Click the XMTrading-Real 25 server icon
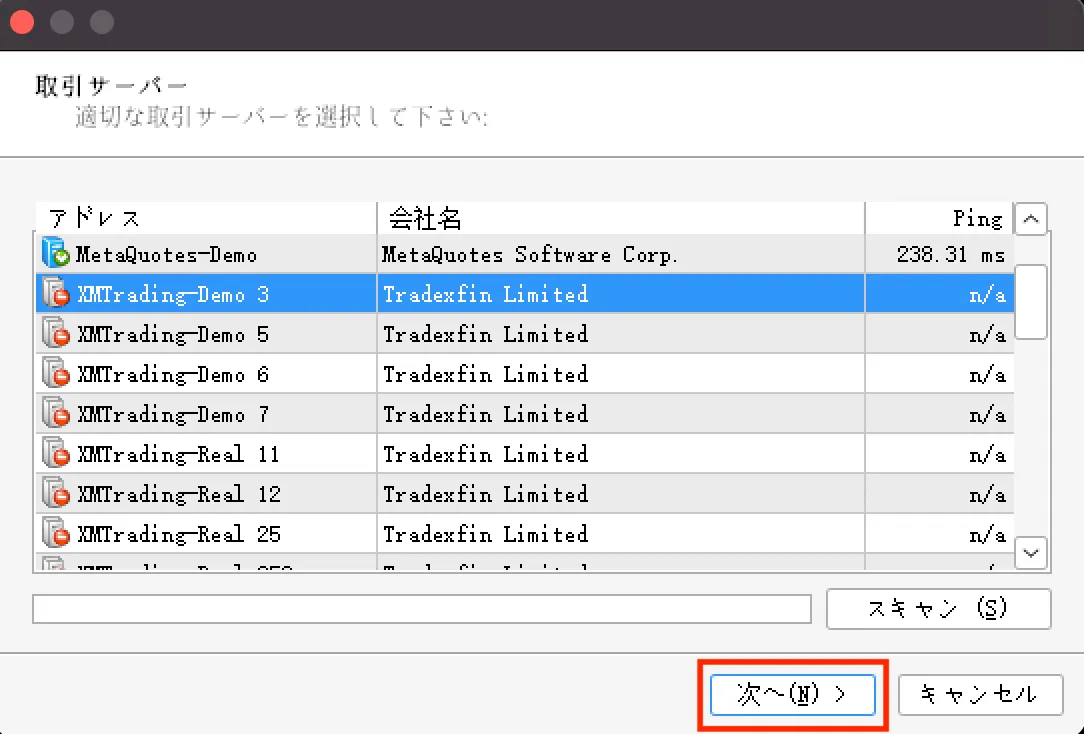Viewport: 1084px width, 734px height. pos(55,534)
